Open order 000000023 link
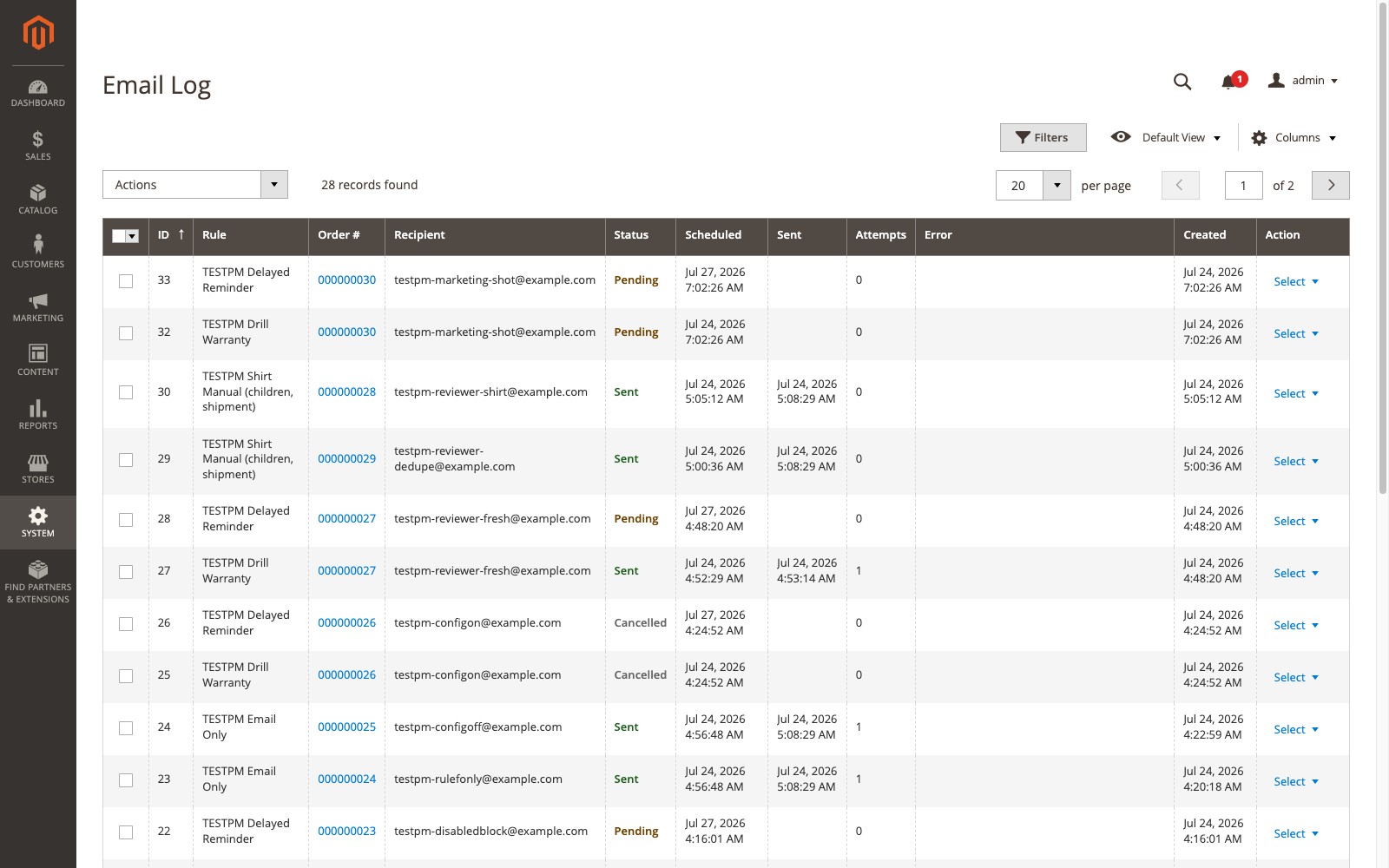 pyautogui.click(x=346, y=831)
